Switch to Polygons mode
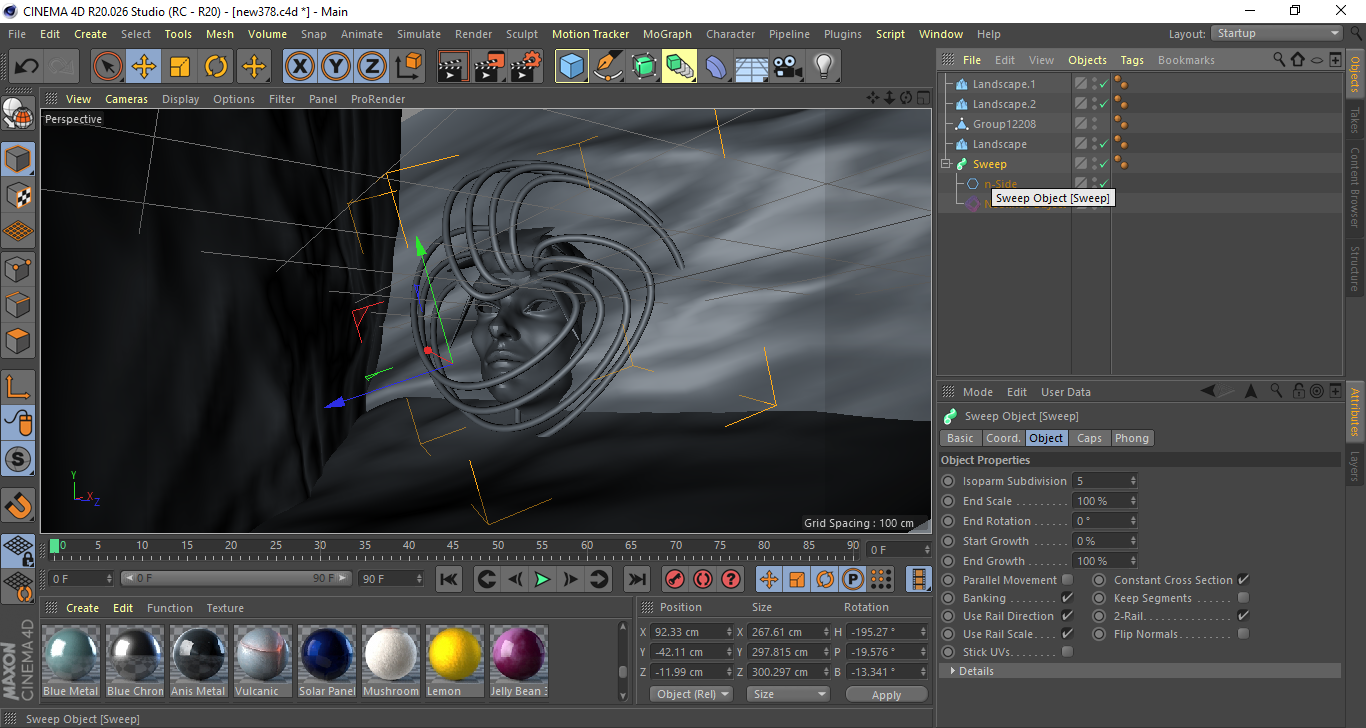1366x728 pixels. coord(18,340)
